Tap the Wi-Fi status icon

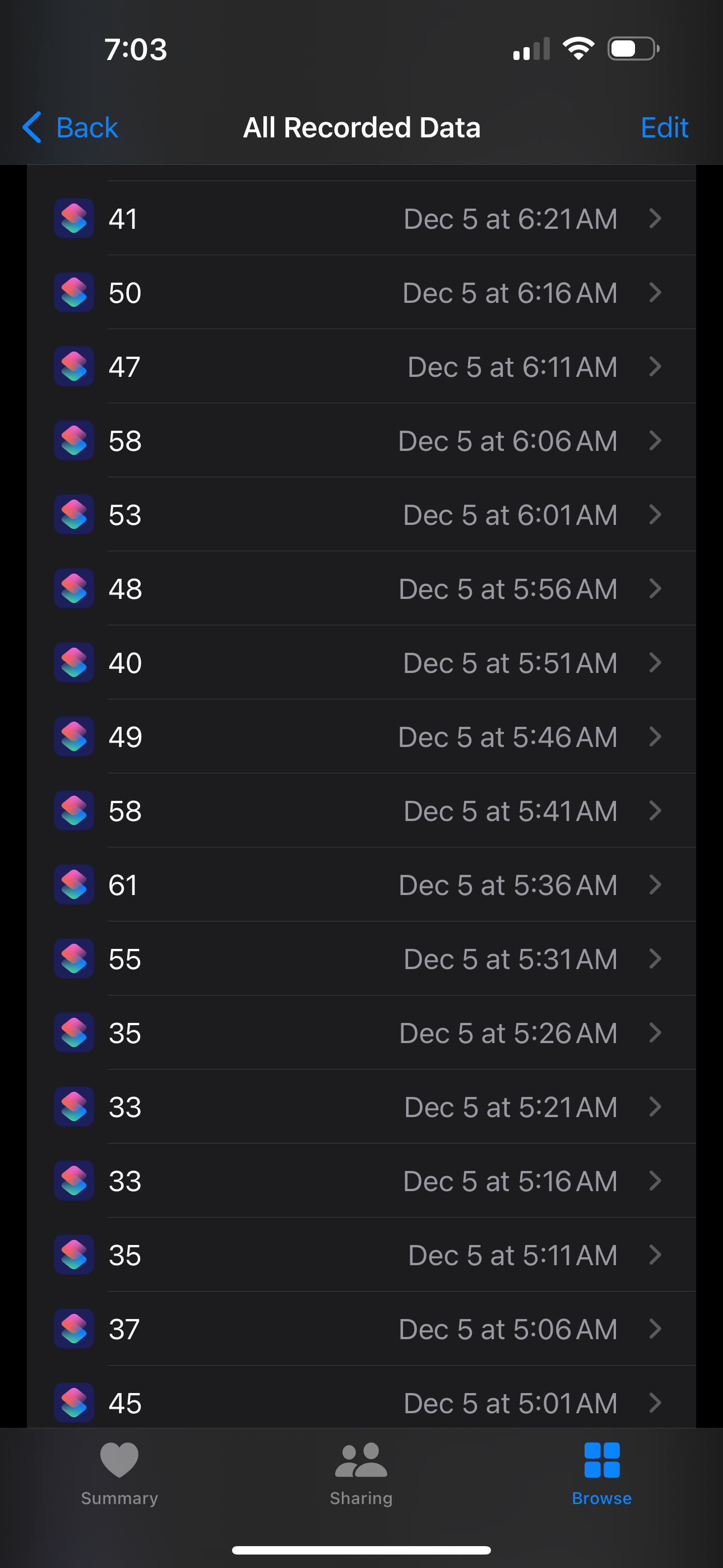click(x=578, y=49)
